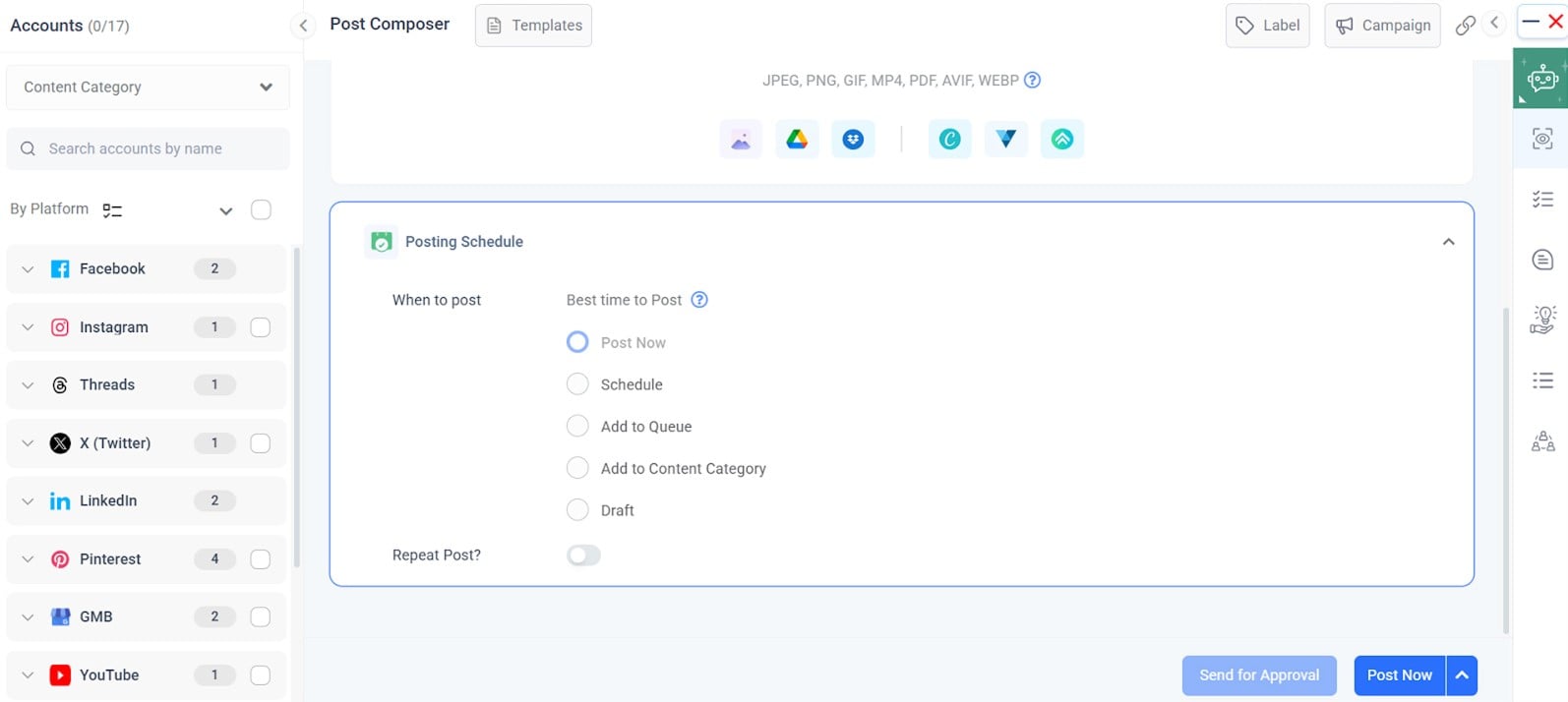Click the media library image icon
This screenshot has height=702, width=1568.
click(x=741, y=140)
